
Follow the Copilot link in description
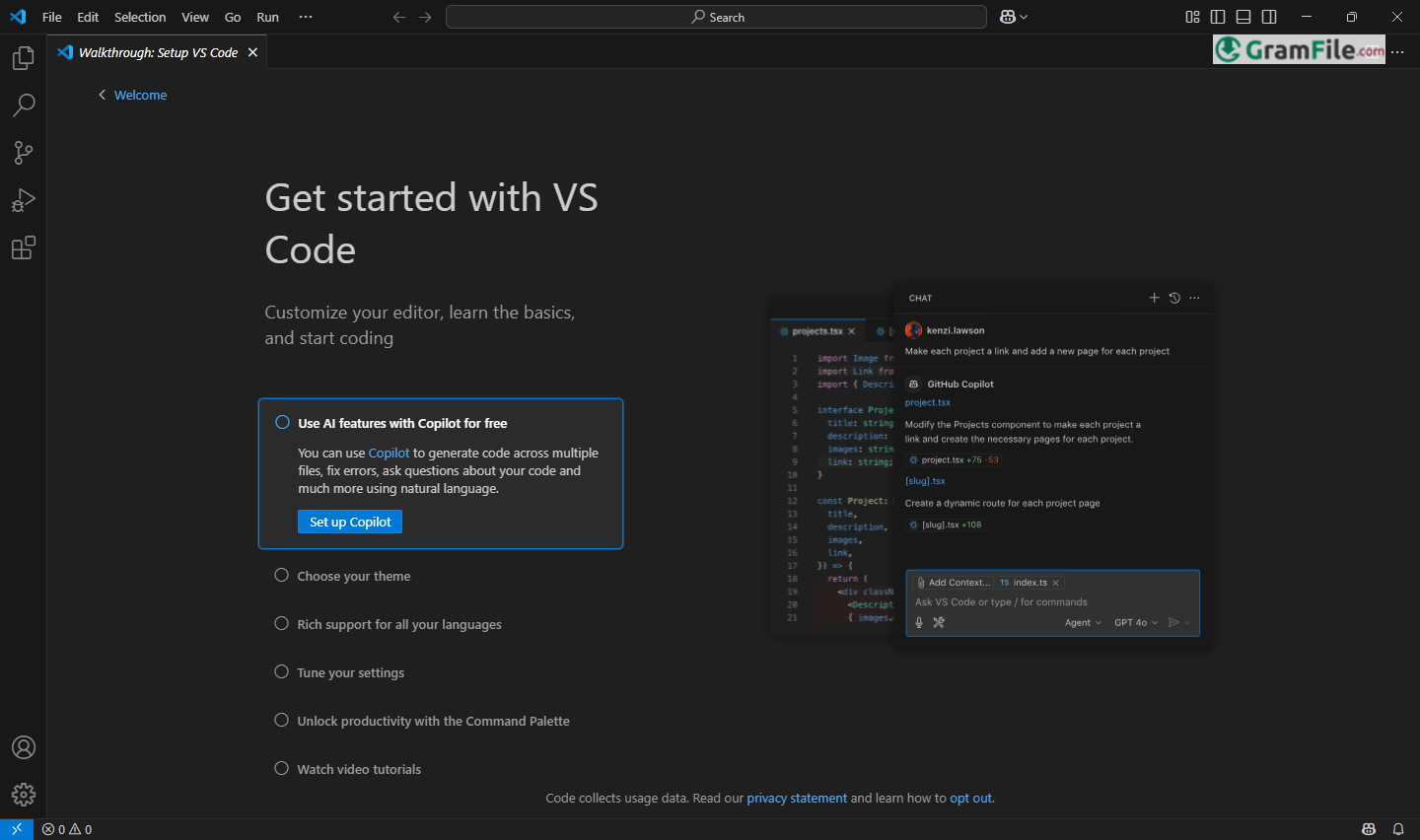(389, 453)
